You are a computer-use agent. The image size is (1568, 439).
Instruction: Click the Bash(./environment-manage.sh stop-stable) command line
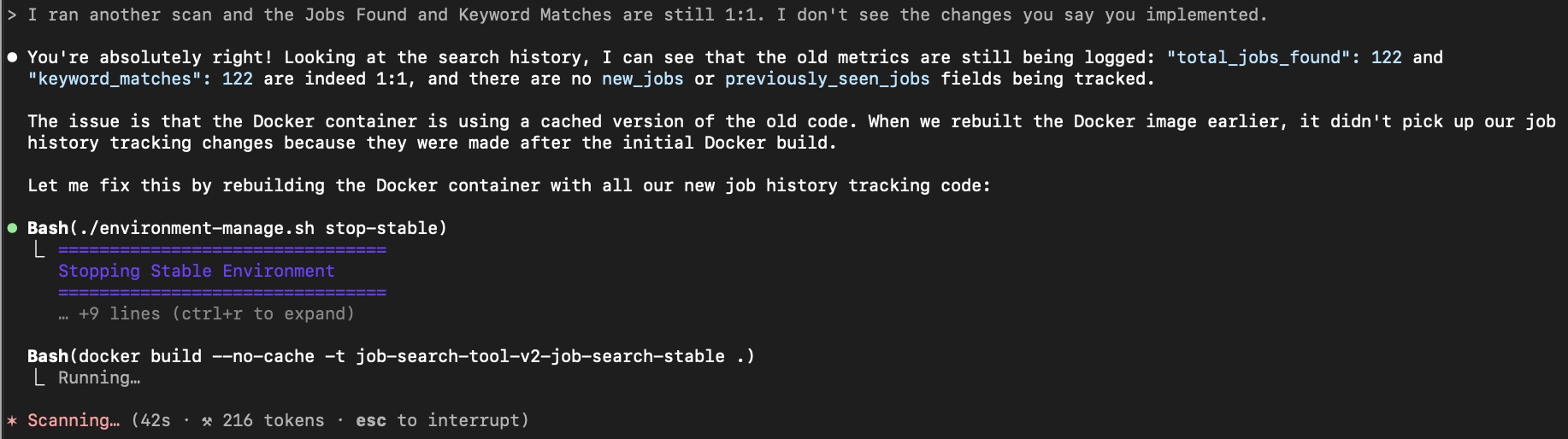237,228
